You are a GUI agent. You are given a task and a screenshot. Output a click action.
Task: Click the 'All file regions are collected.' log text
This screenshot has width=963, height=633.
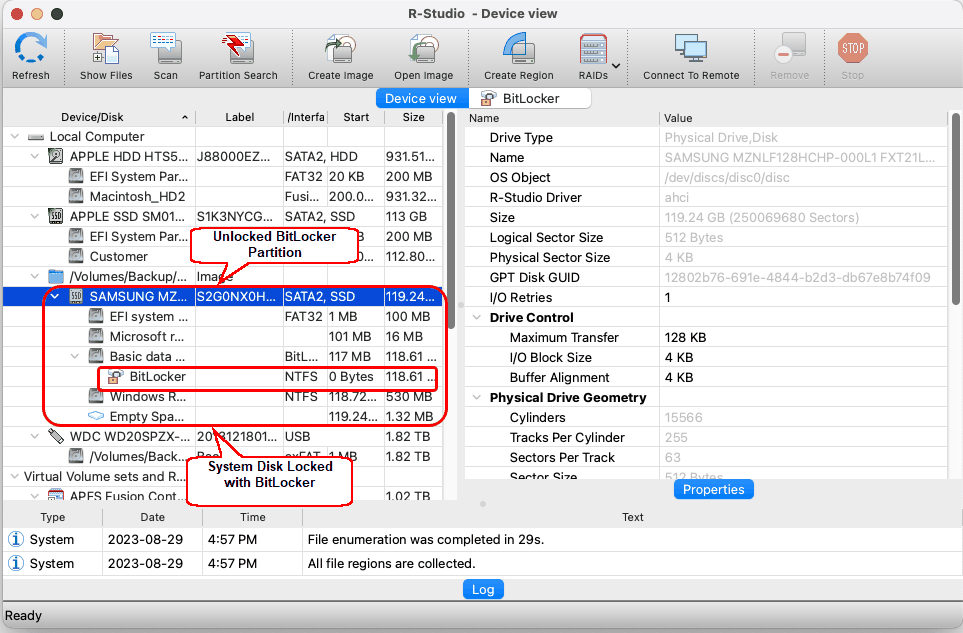(391, 563)
